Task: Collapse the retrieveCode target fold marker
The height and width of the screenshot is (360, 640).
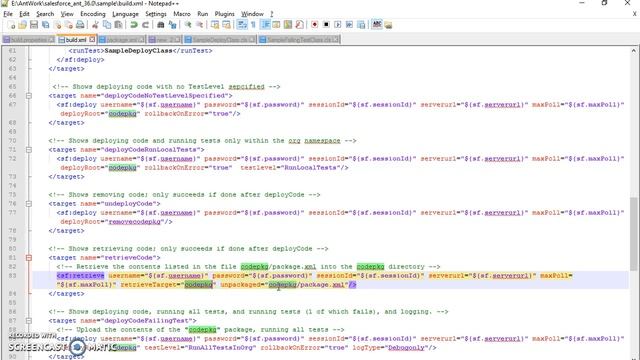Action: (29, 258)
